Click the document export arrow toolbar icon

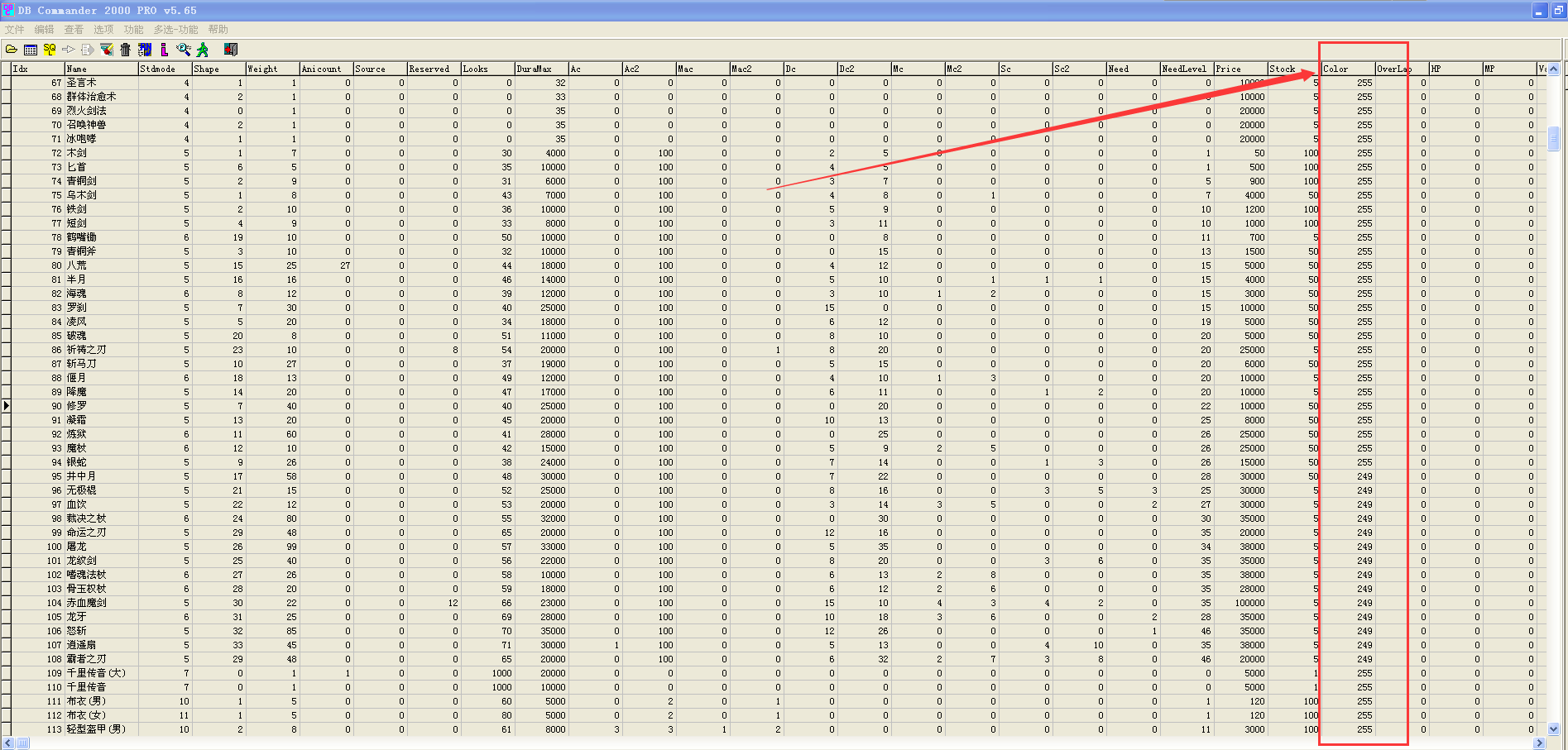[x=88, y=50]
